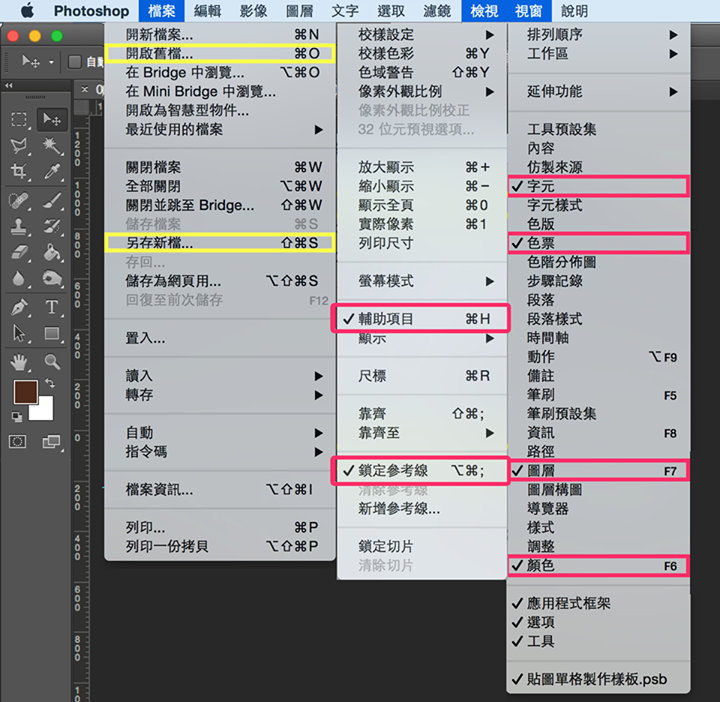720x702 pixels.
Task: Expand the 自動 submenu
Action: click(x=220, y=433)
